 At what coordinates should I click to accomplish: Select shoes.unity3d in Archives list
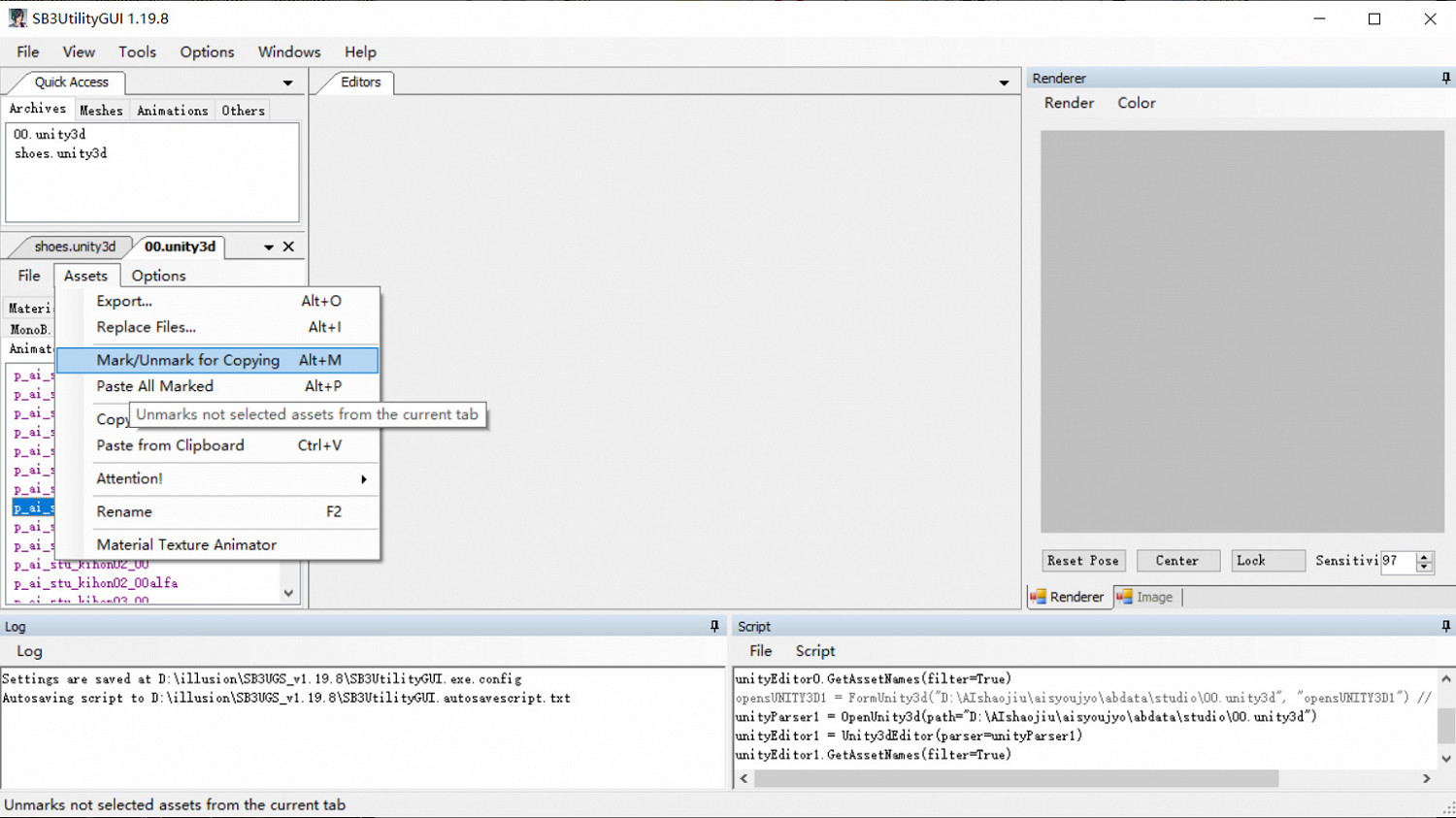[x=60, y=153]
